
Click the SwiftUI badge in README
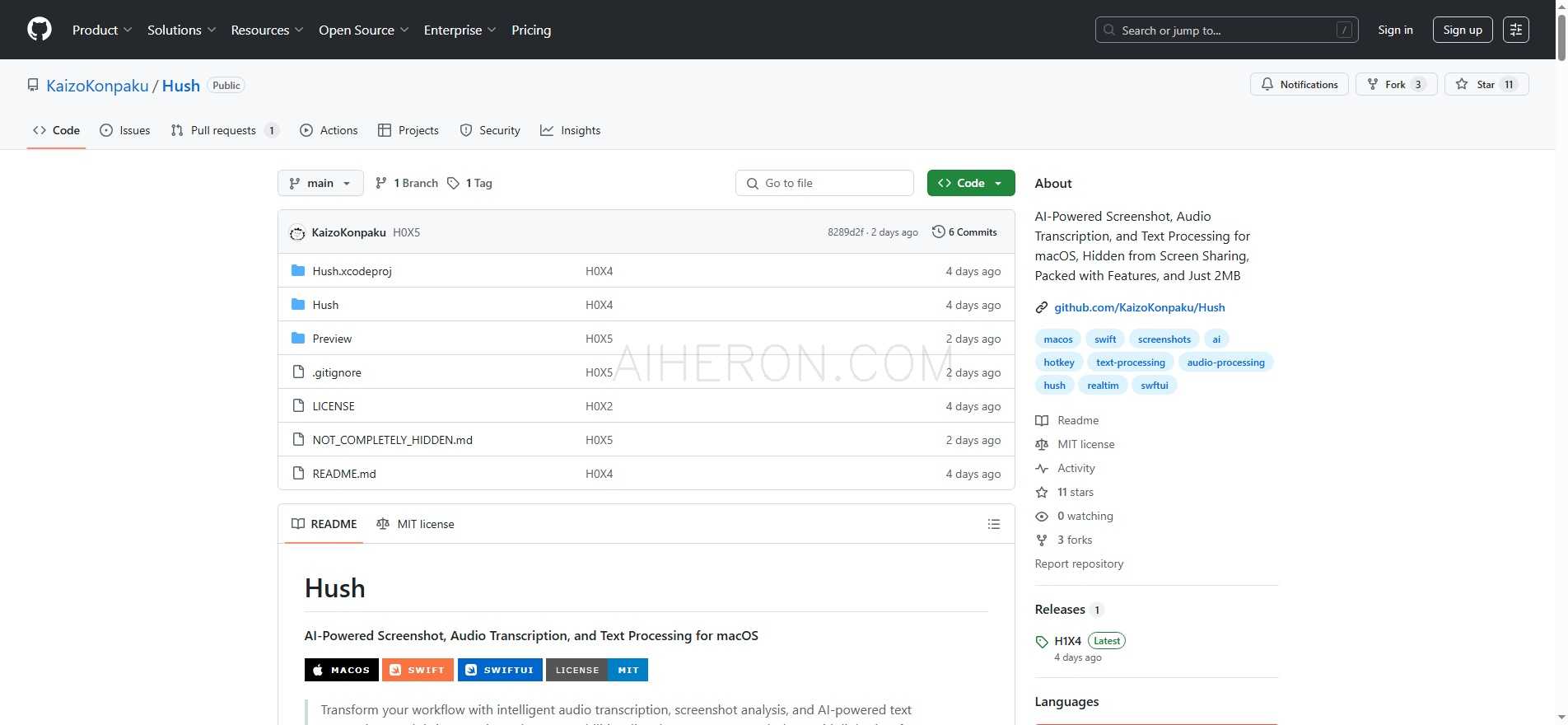[500, 670]
